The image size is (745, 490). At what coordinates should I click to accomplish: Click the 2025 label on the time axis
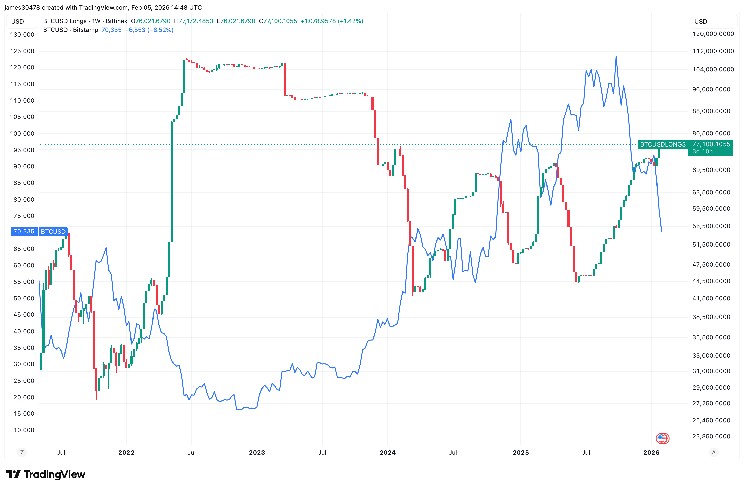pos(520,453)
